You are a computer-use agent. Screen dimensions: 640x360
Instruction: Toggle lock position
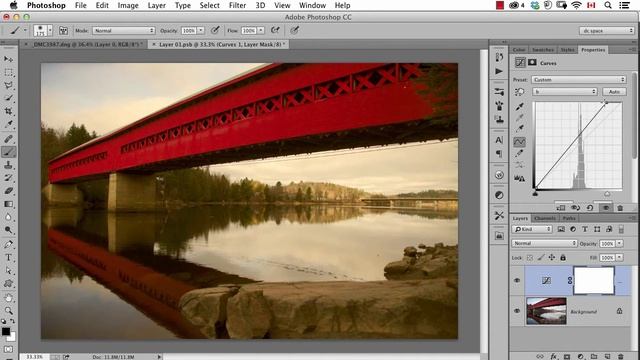coord(552,258)
